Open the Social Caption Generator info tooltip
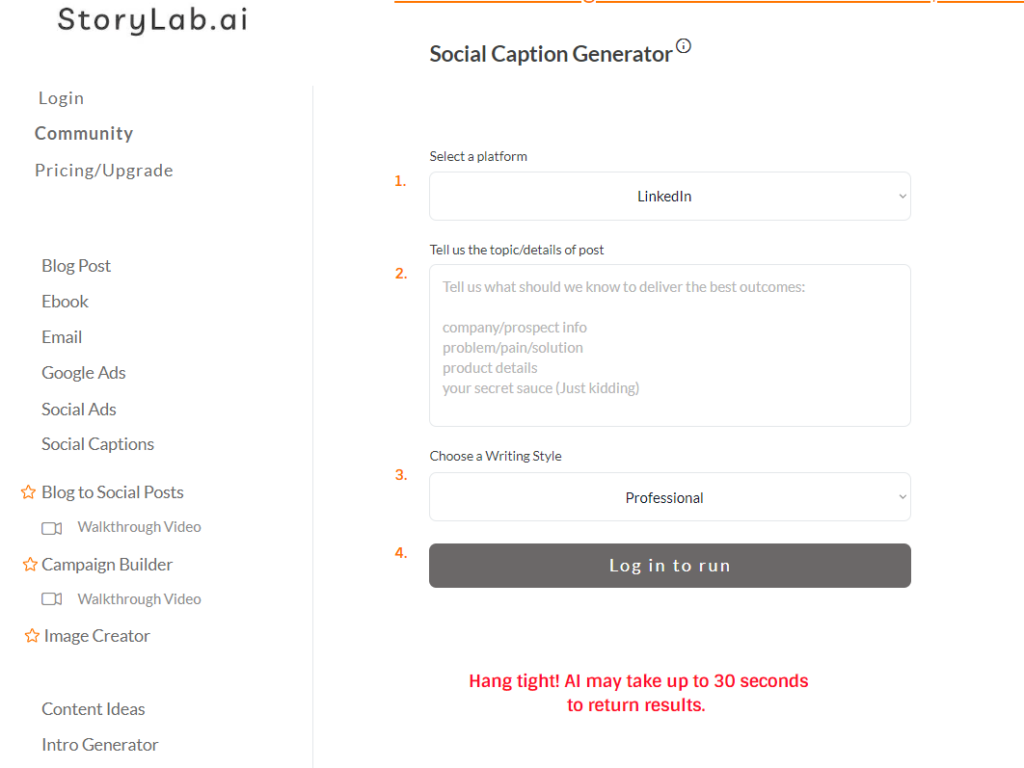The height and width of the screenshot is (768, 1024). [x=685, y=45]
